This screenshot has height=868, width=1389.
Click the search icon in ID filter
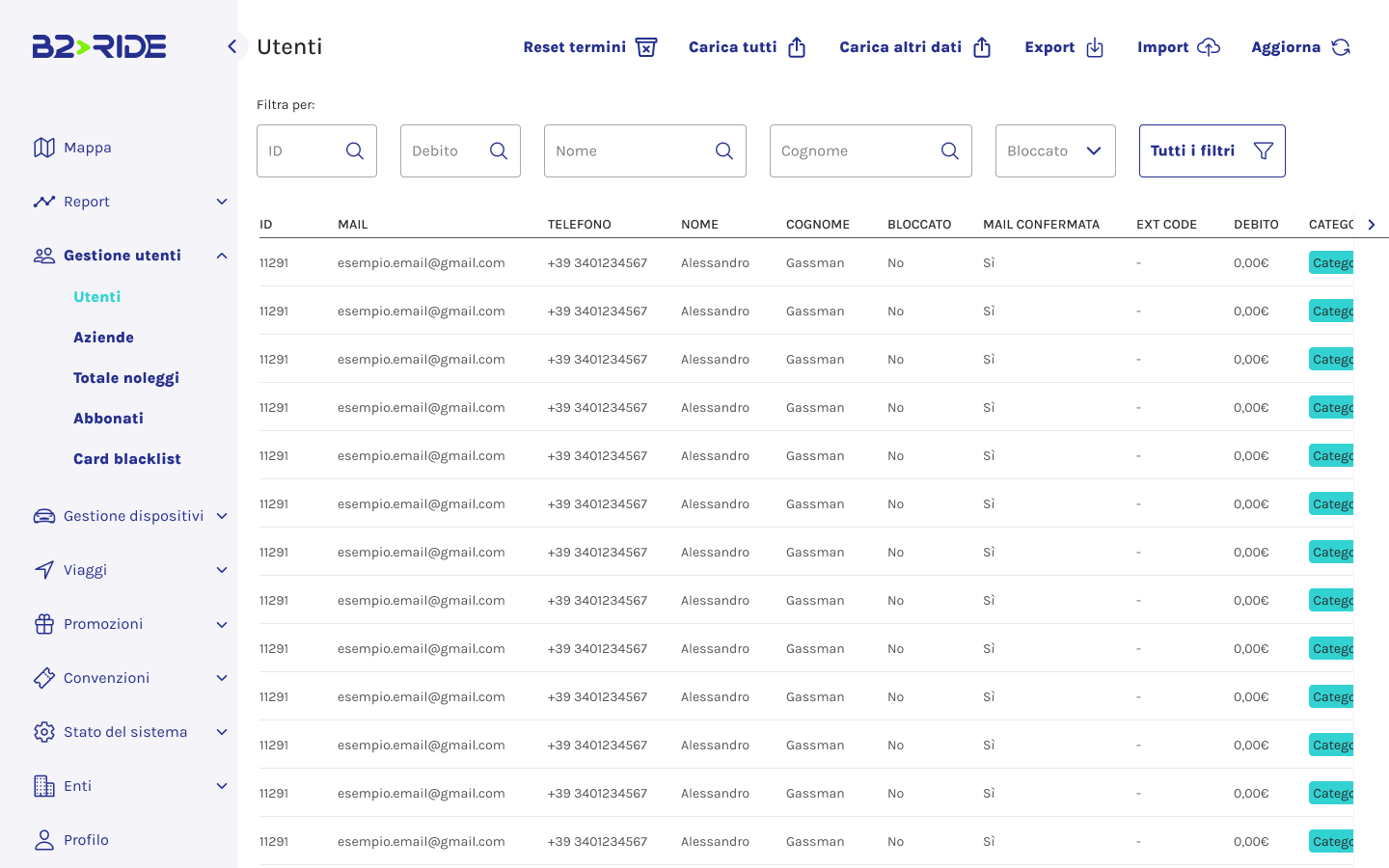[355, 150]
